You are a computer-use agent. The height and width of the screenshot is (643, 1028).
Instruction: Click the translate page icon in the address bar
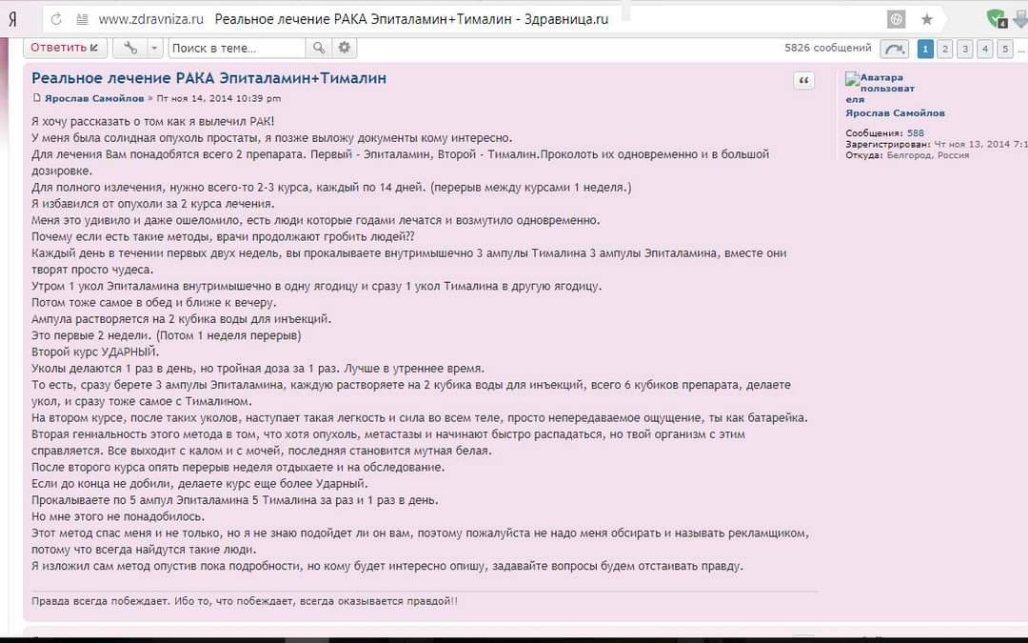click(x=896, y=19)
